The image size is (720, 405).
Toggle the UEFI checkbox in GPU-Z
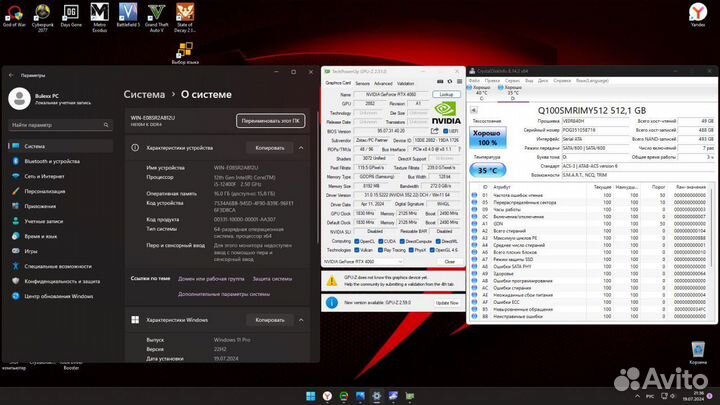445,131
